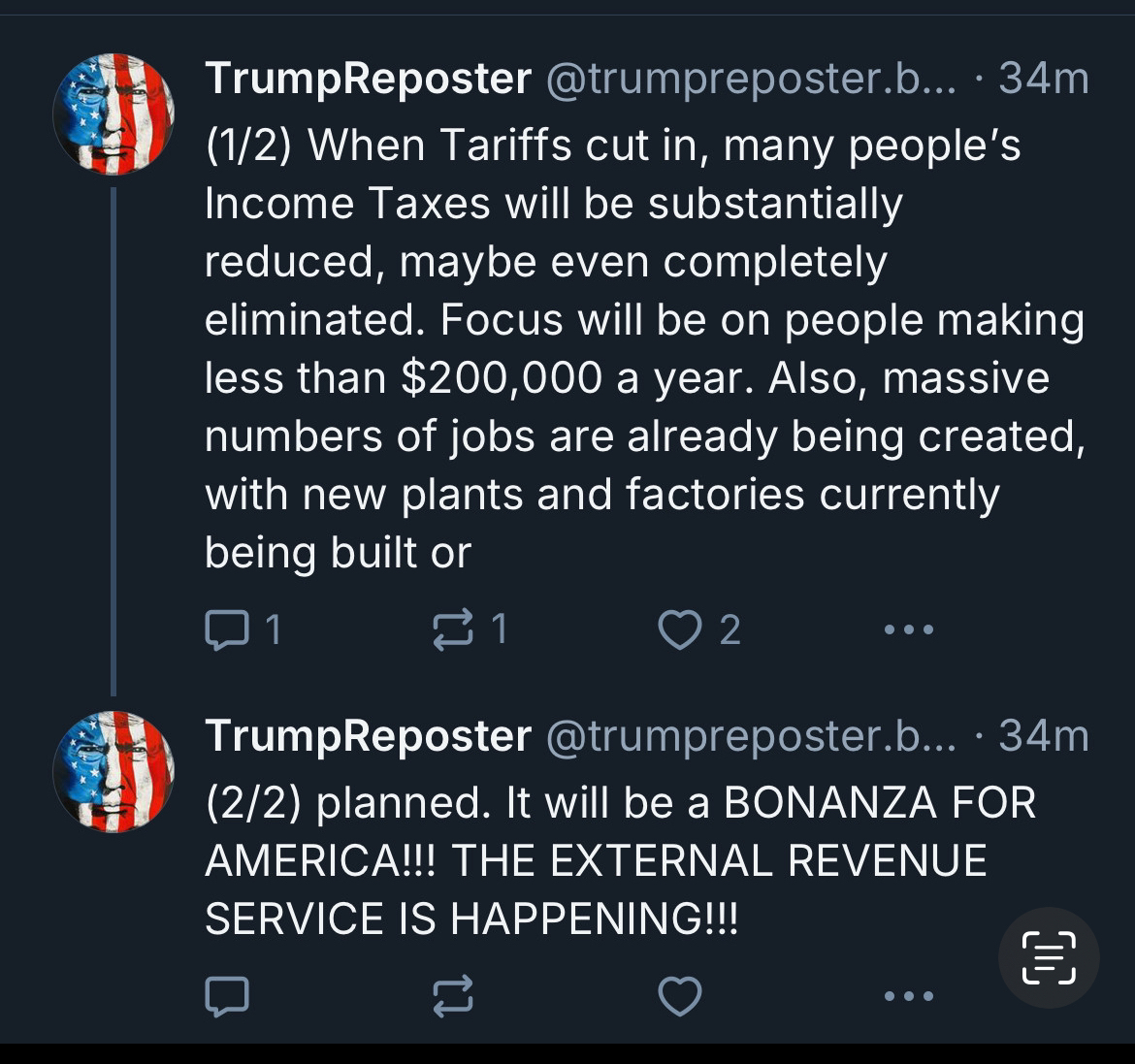1135x1064 pixels.
Task: Repost the (1/2) Tariffs post
Action: point(453,630)
